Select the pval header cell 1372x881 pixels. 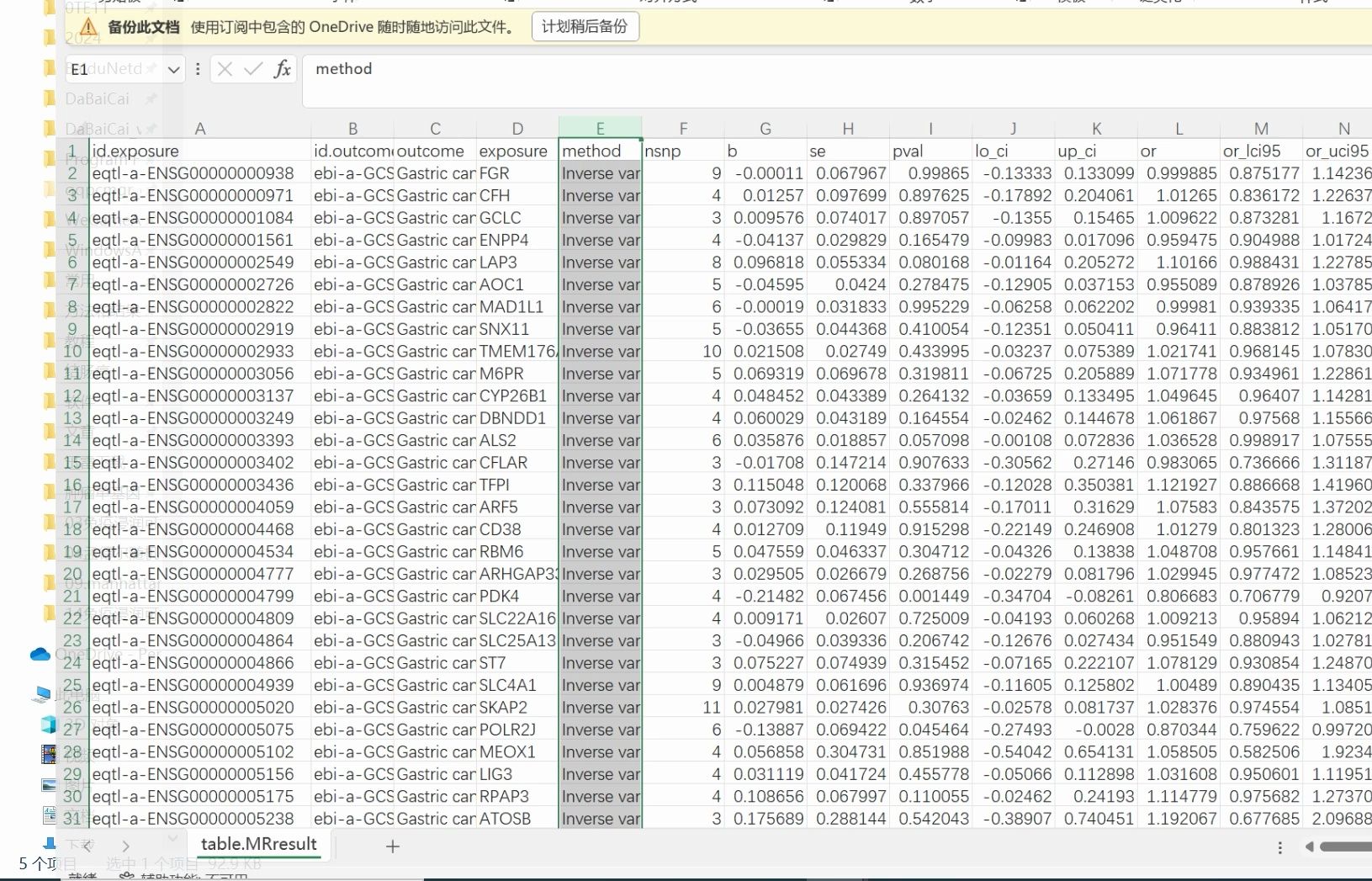click(x=930, y=151)
